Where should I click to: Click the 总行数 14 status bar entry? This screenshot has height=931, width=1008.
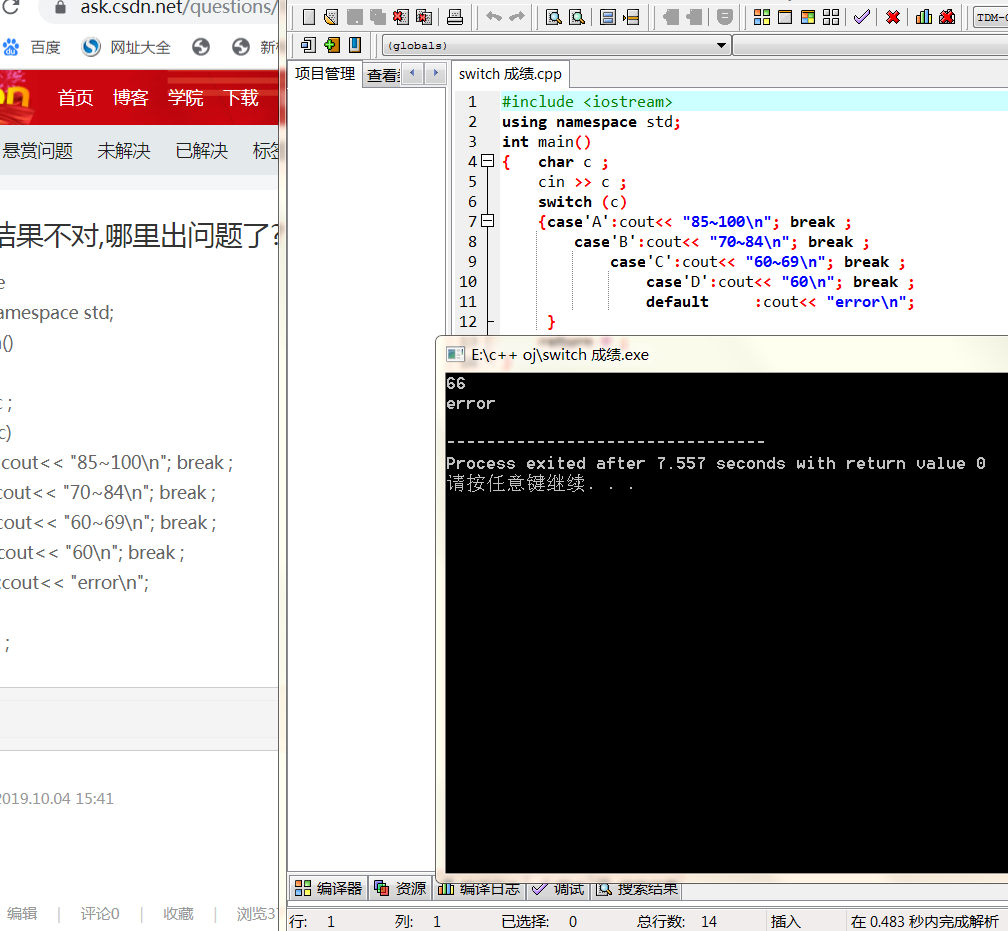pos(676,921)
